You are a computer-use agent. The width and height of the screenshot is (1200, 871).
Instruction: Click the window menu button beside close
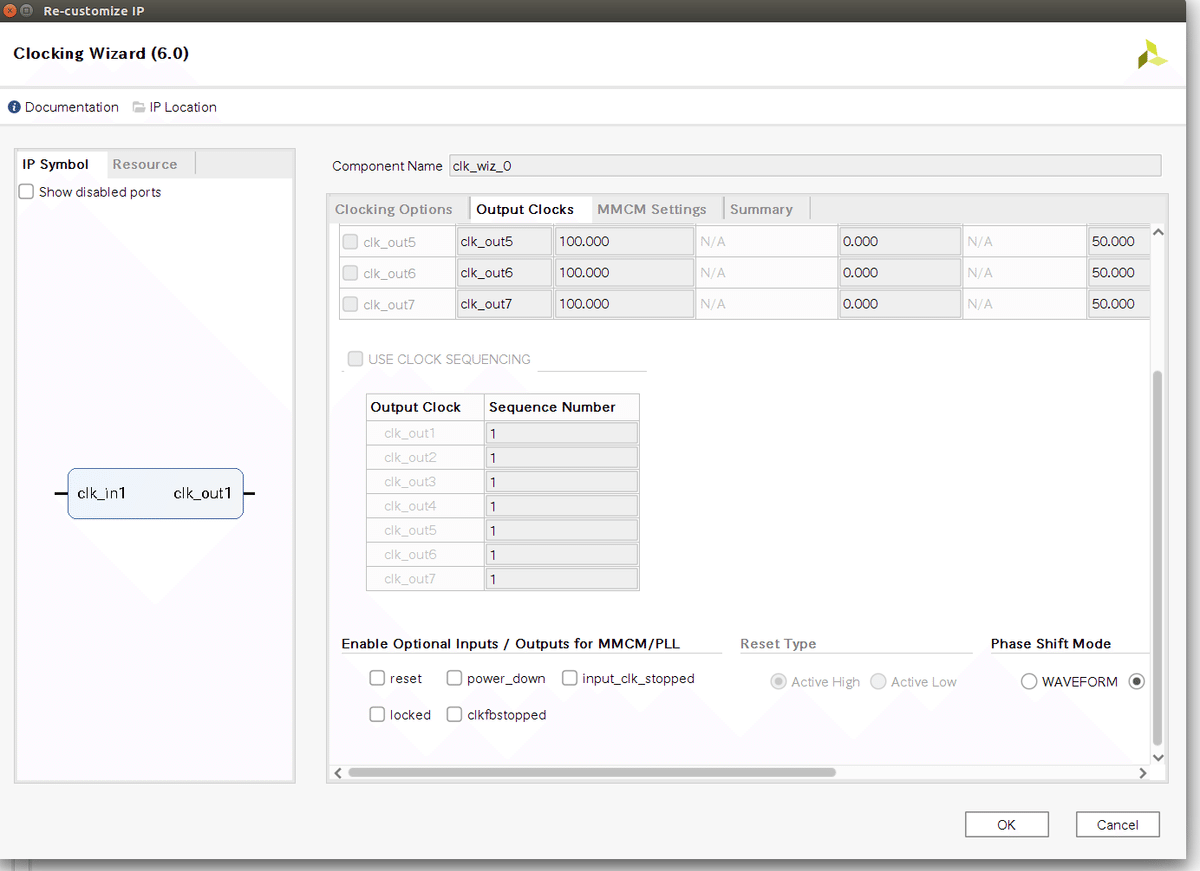pos(27,10)
